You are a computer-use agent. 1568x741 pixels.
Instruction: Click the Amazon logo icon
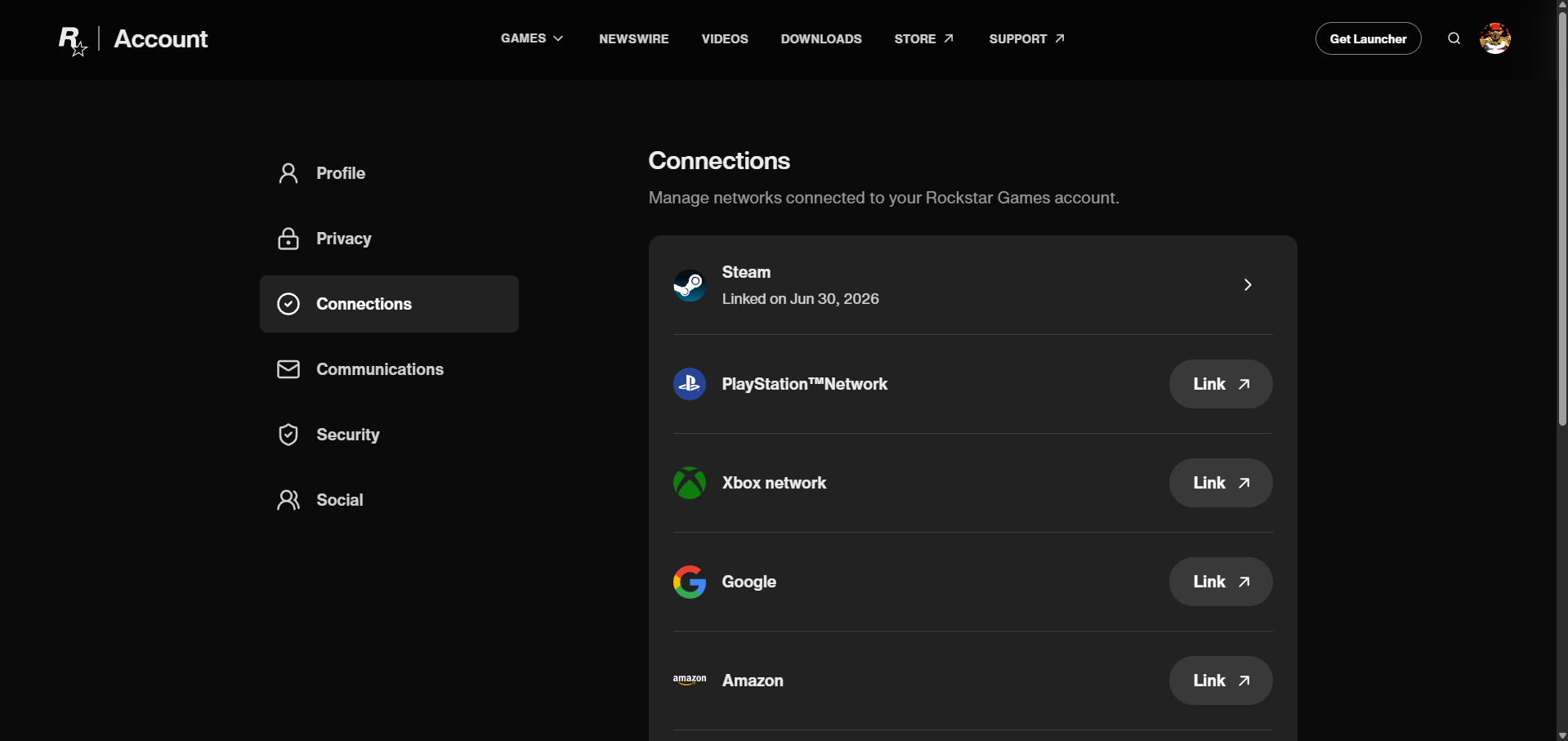690,680
